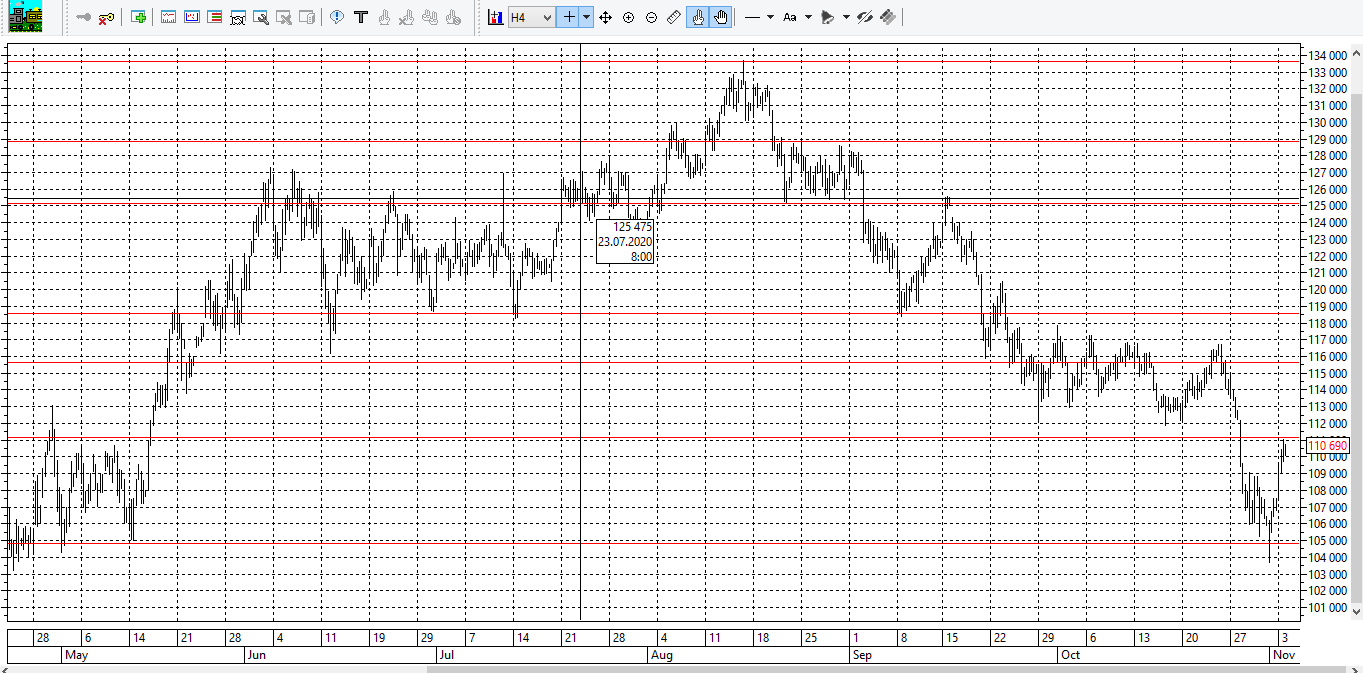This screenshot has width=1363, height=673.
Task: Toggle the pointing finger selection mode
Action: pyautogui.click(x=697, y=17)
